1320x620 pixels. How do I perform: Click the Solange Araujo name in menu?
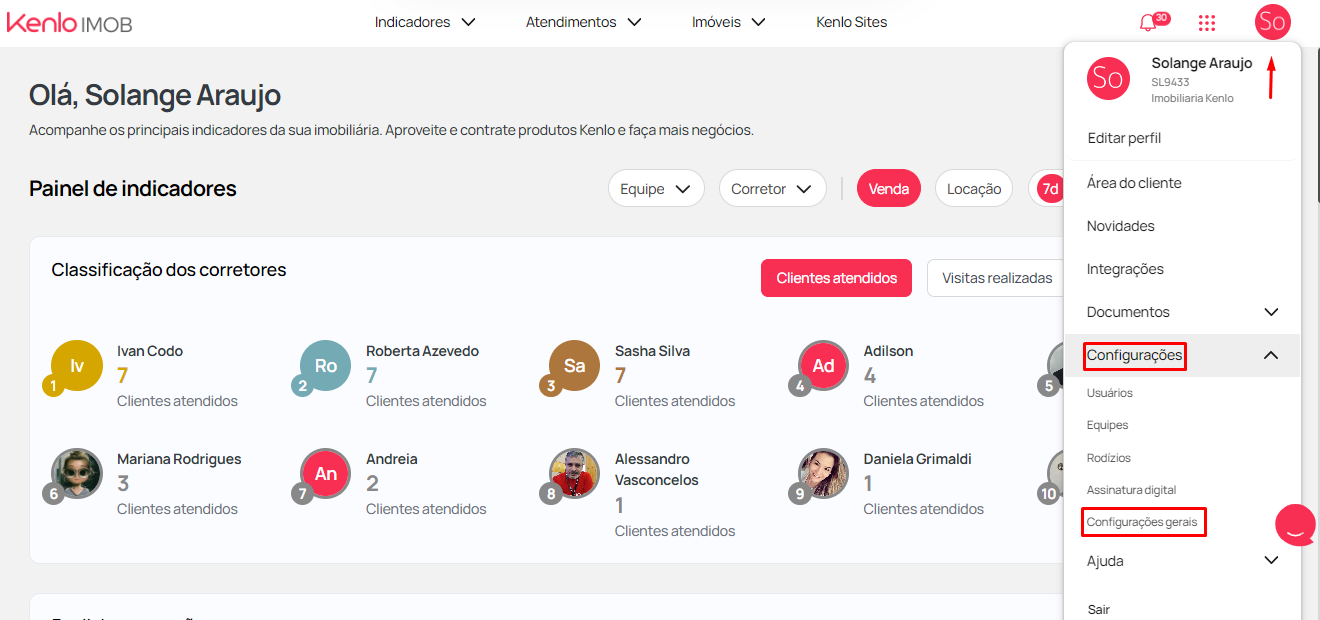click(1202, 63)
